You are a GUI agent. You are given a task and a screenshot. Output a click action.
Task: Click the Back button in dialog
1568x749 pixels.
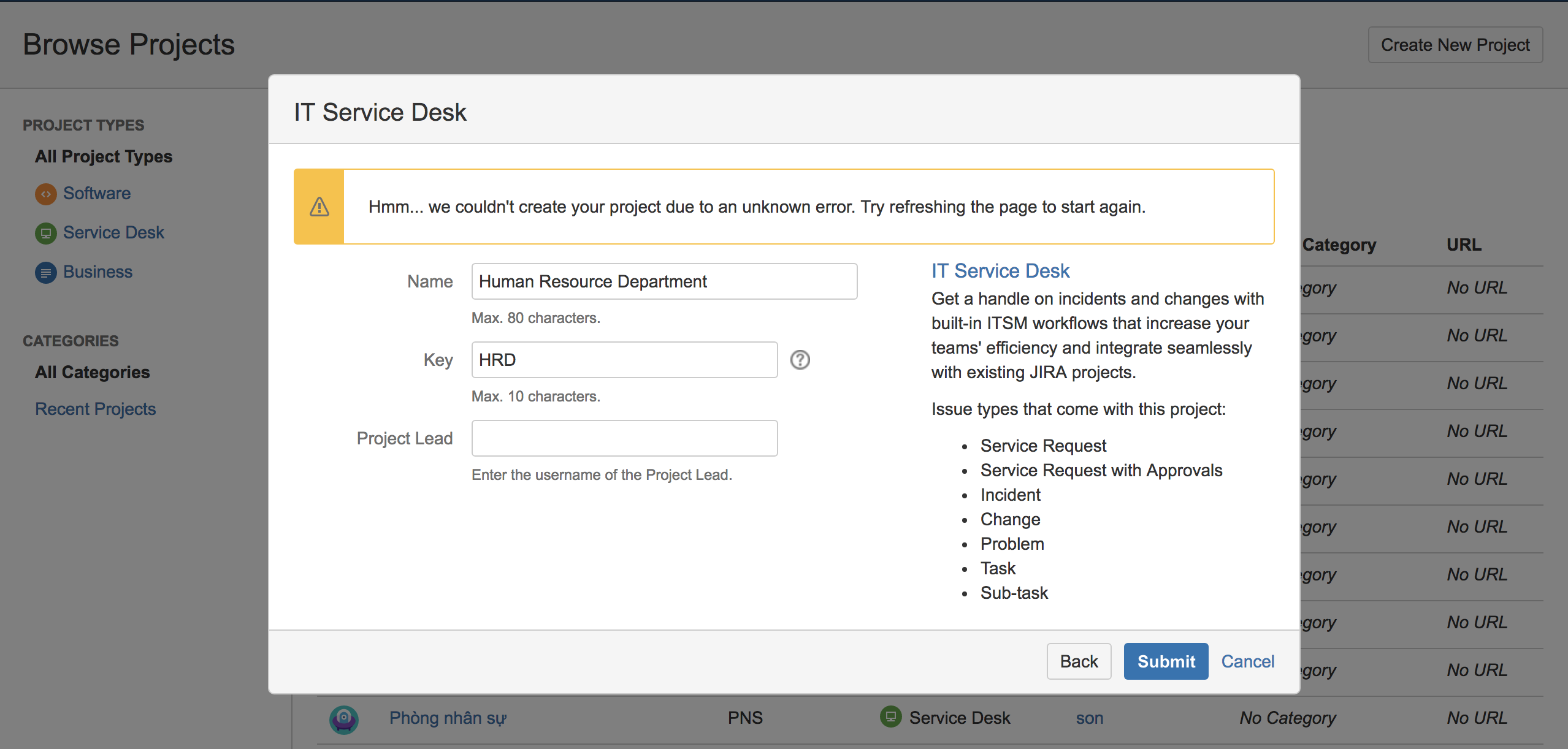pos(1079,661)
